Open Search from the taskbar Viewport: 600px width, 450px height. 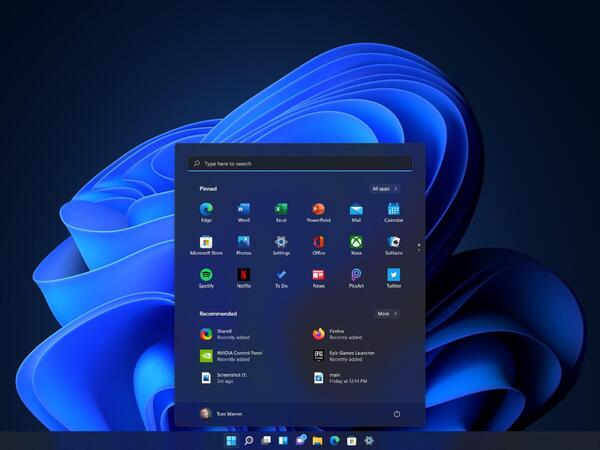249,441
